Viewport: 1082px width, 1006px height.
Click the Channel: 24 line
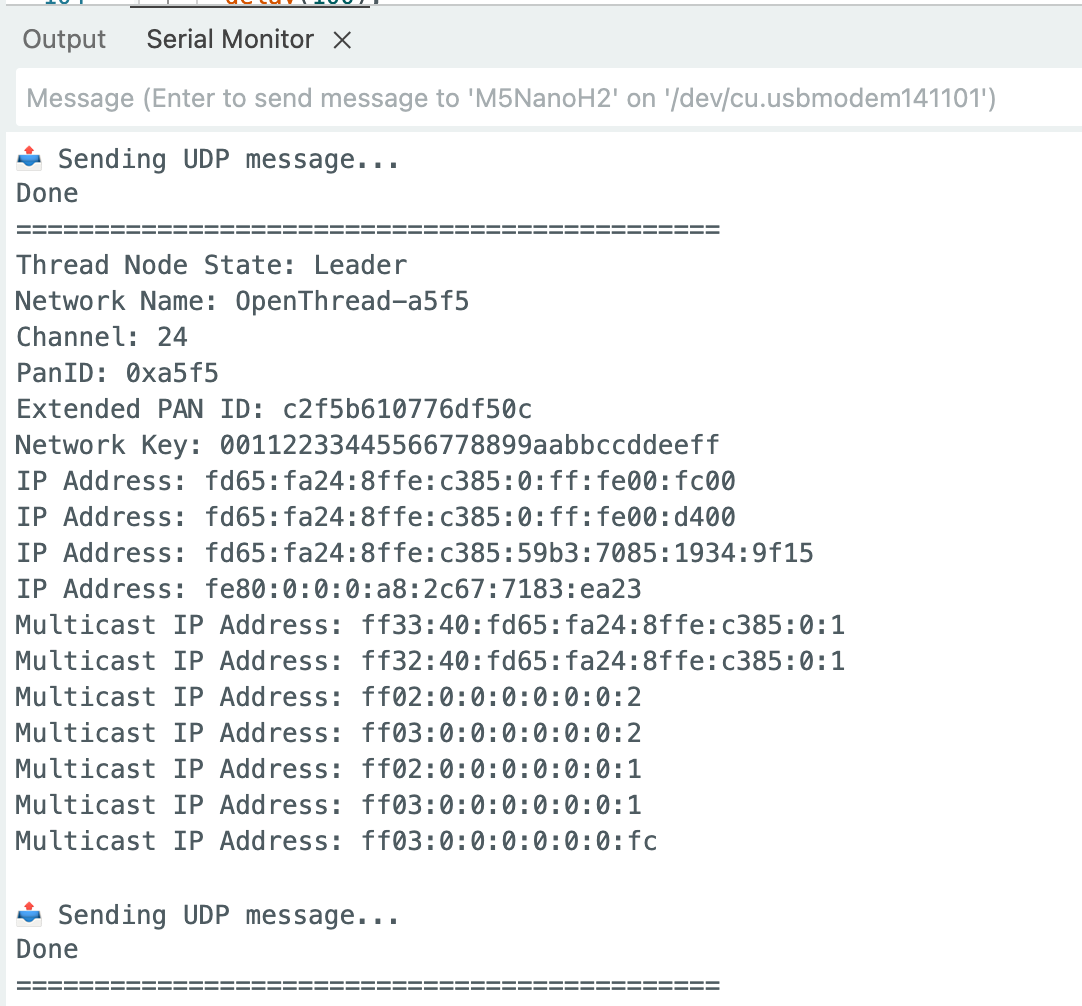102,337
